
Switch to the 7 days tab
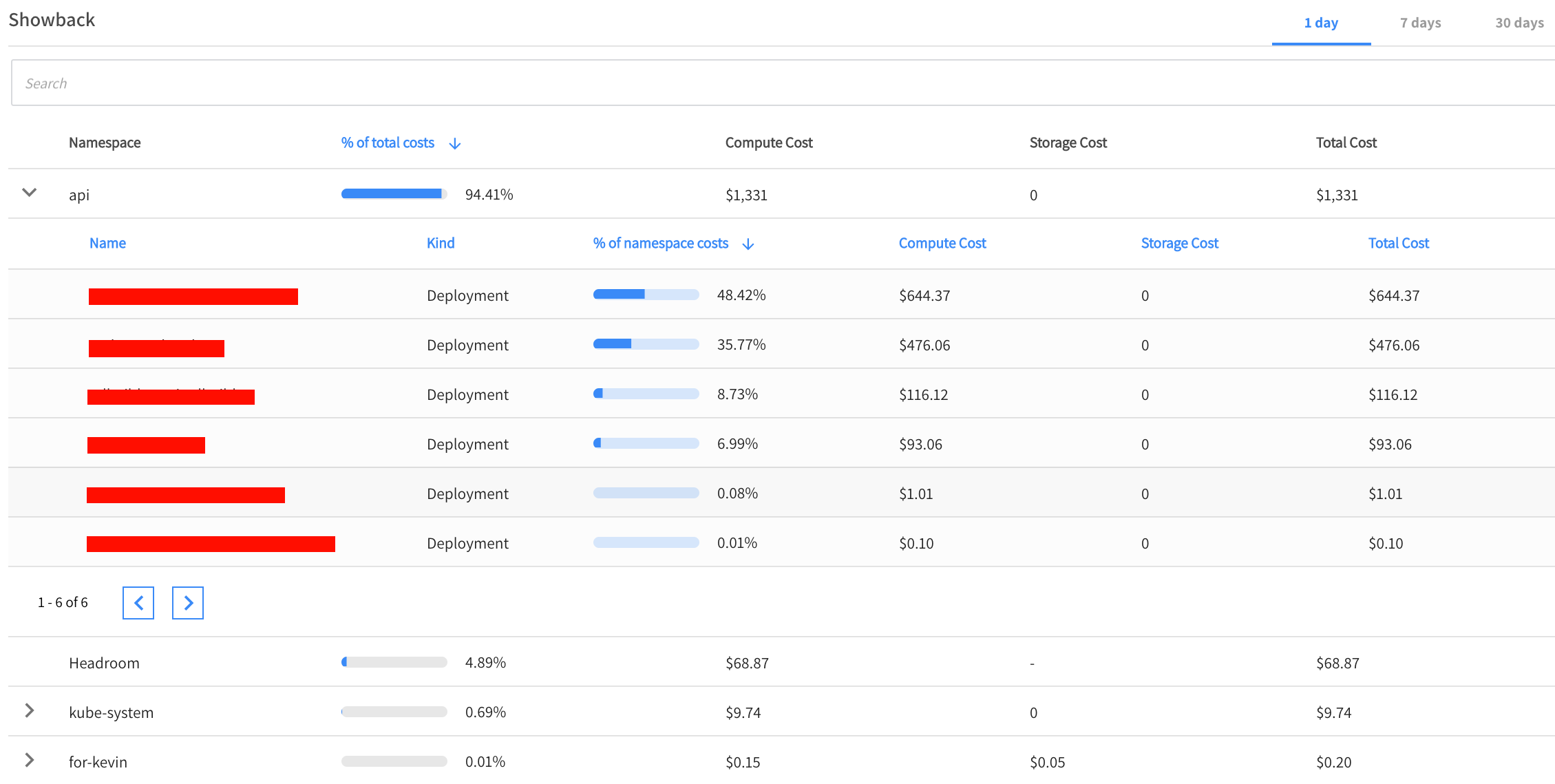click(x=1420, y=23)
